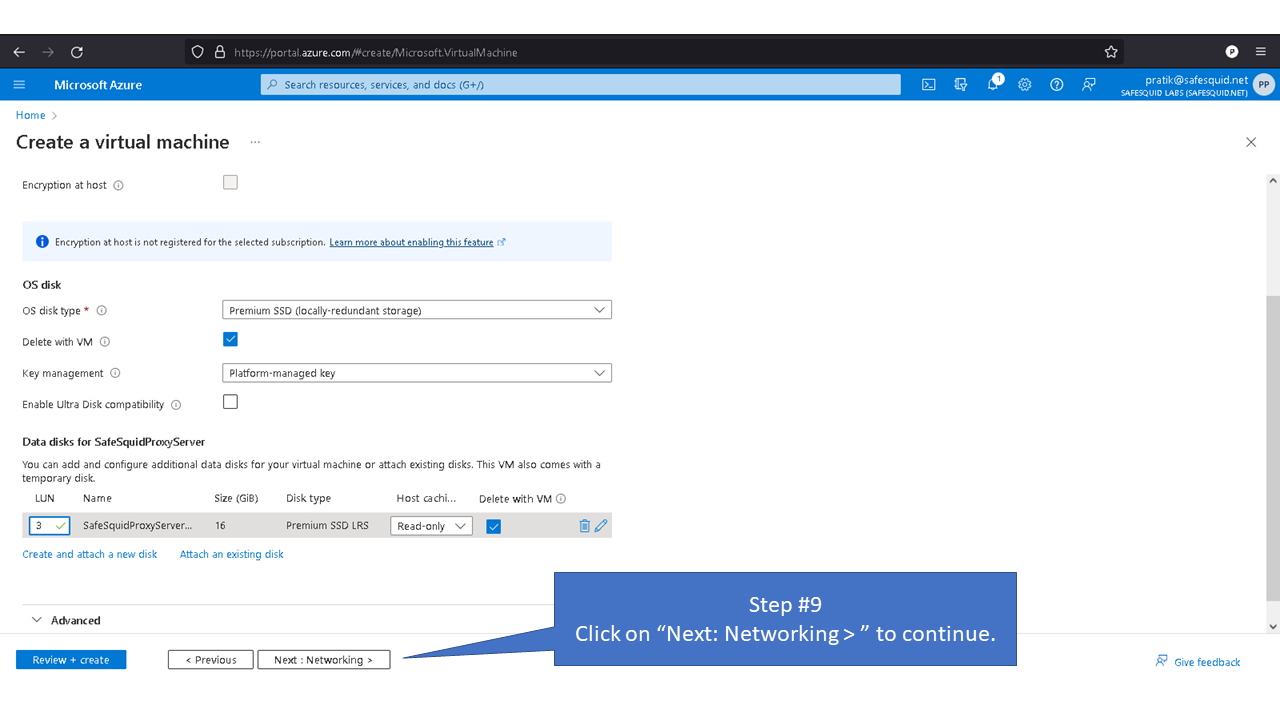This screenshot has height=720, width=1280.
Task: Show info for Delete with VM column
Action: (x=561, y=499)
